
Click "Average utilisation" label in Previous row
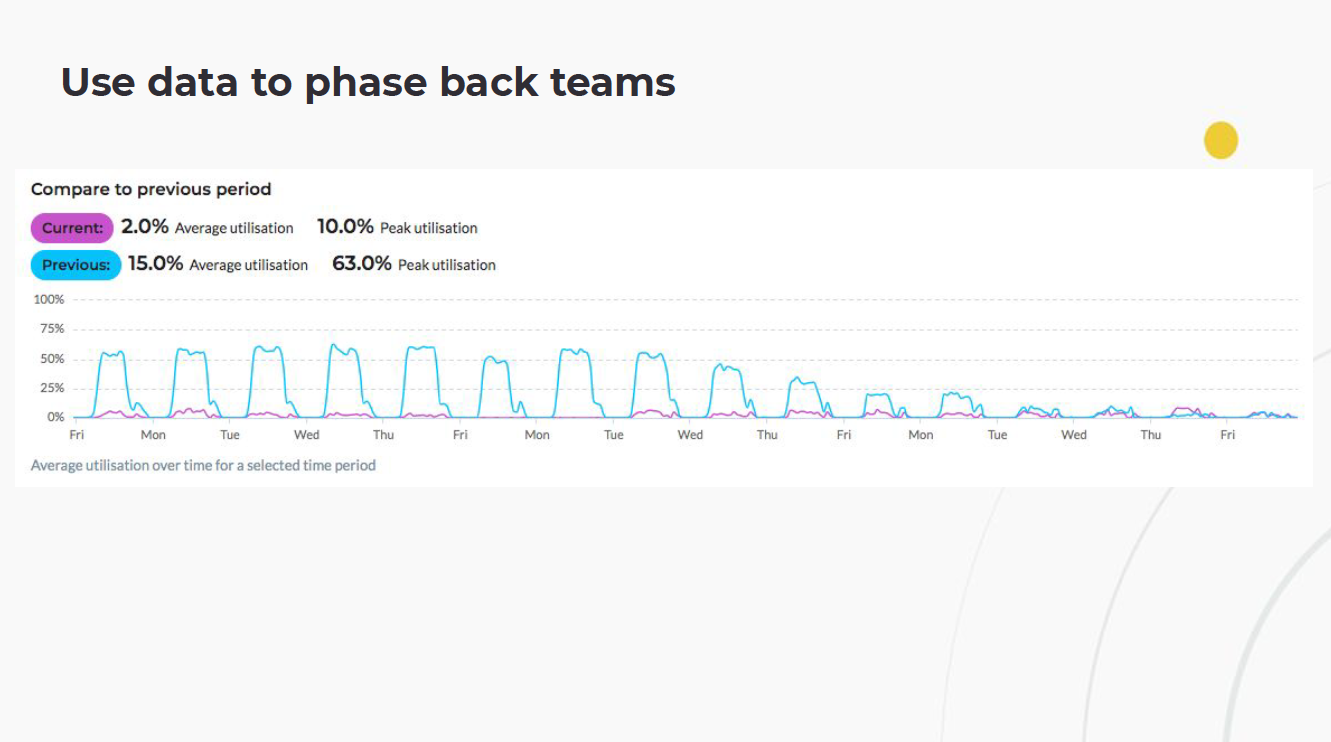pos(249,265)
